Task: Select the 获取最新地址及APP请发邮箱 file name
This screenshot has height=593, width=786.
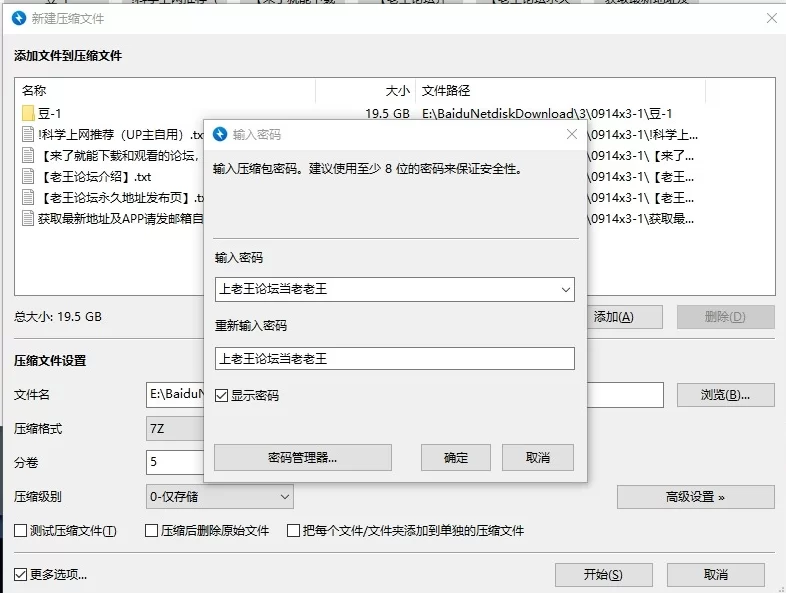Action: (x=120, y=219)
